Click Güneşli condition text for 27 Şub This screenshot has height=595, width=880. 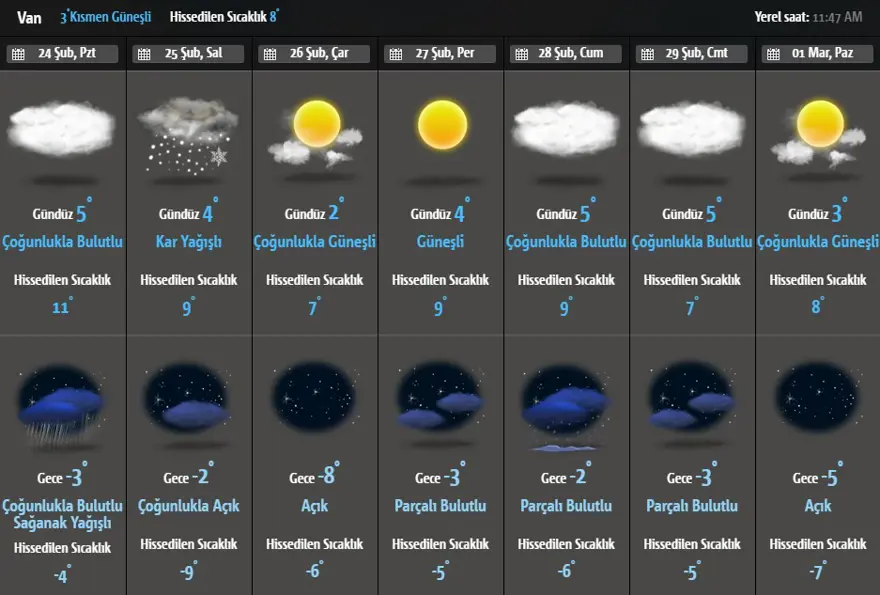[x=441, y=242]
